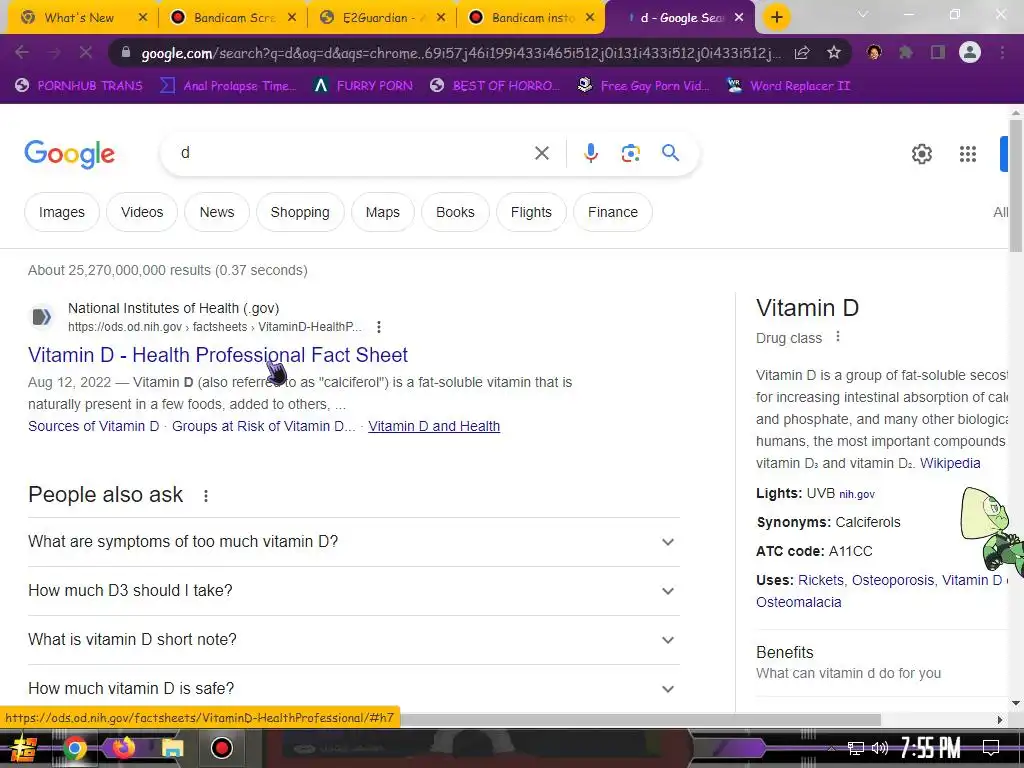
Task: Open the Start menu
Action: (24, 748)
